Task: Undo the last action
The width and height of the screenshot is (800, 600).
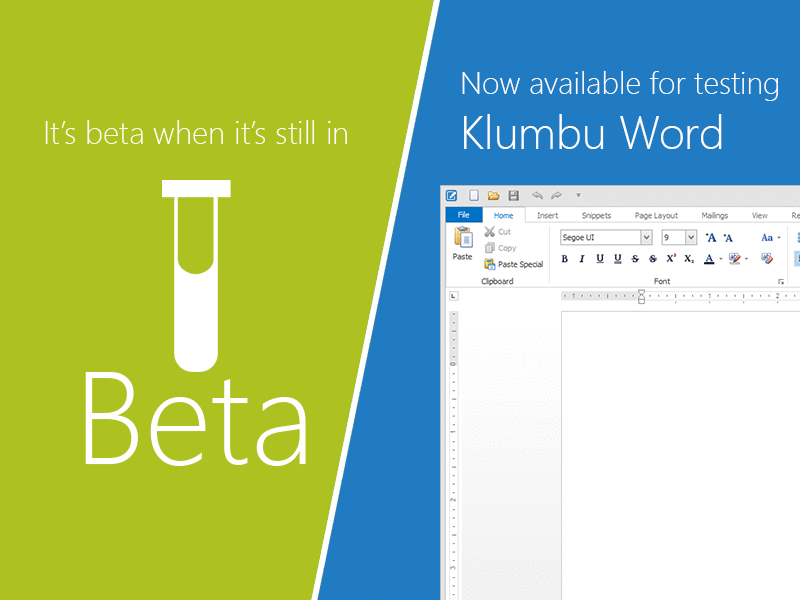Action: pyautogui.click(x=537, y=195)
